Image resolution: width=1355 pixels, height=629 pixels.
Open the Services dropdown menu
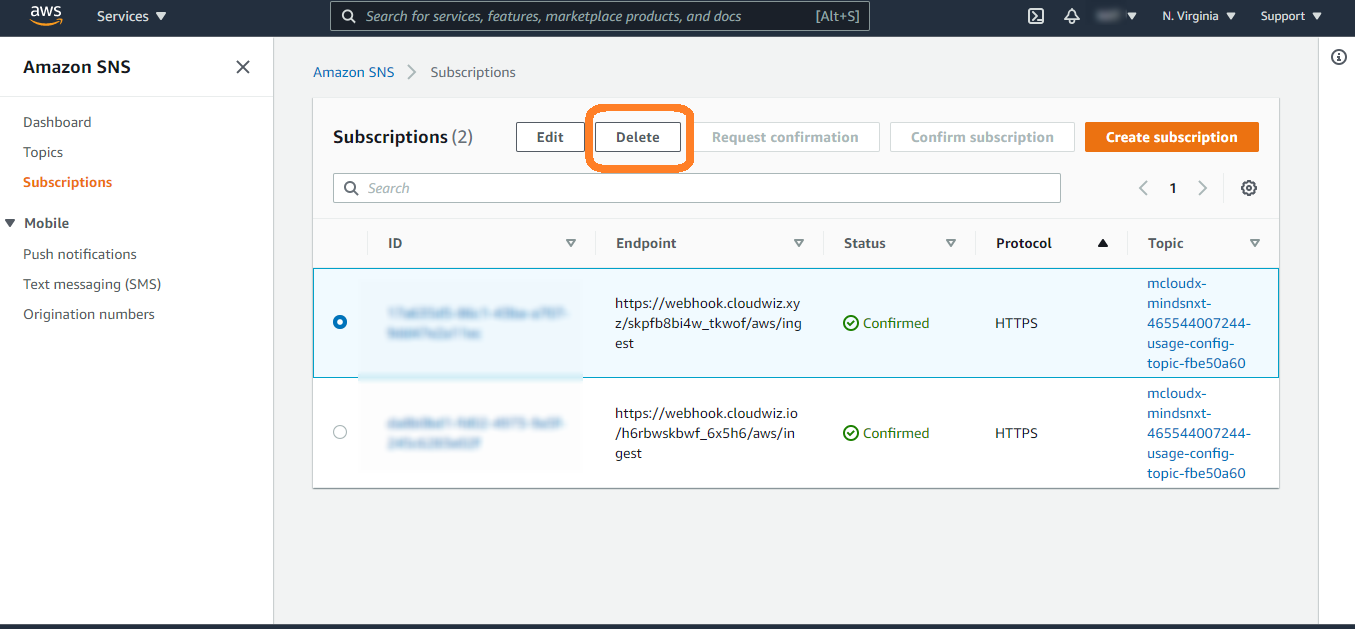pyautogui.click(x=132, y=16)
